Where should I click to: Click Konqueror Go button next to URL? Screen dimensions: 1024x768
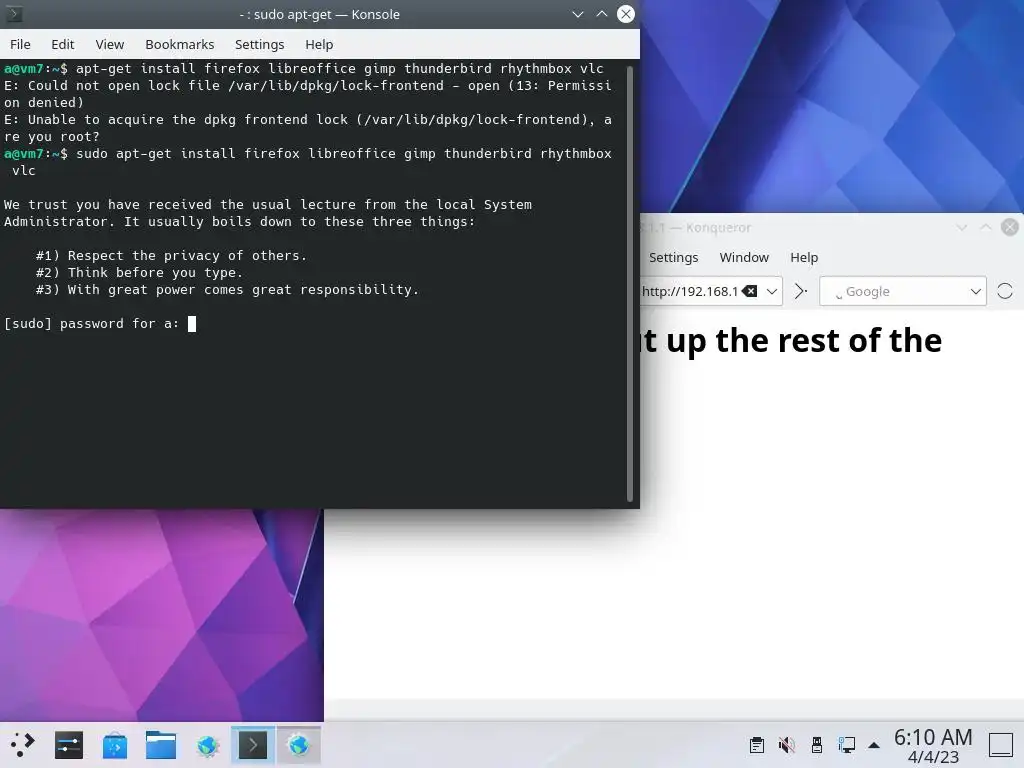click(801, 291)
